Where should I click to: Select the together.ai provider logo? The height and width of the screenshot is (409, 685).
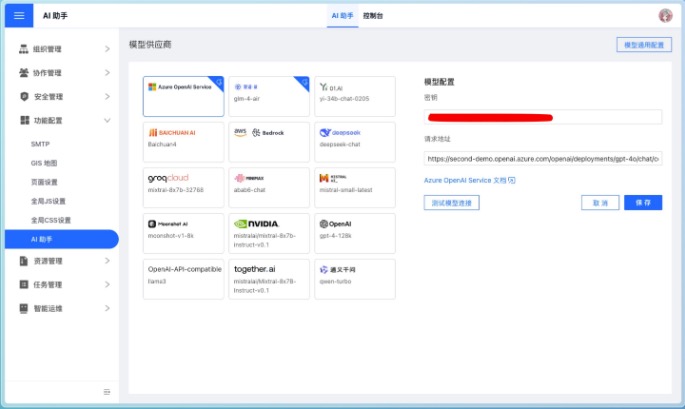pyautogui.click(x=255, y=269)
